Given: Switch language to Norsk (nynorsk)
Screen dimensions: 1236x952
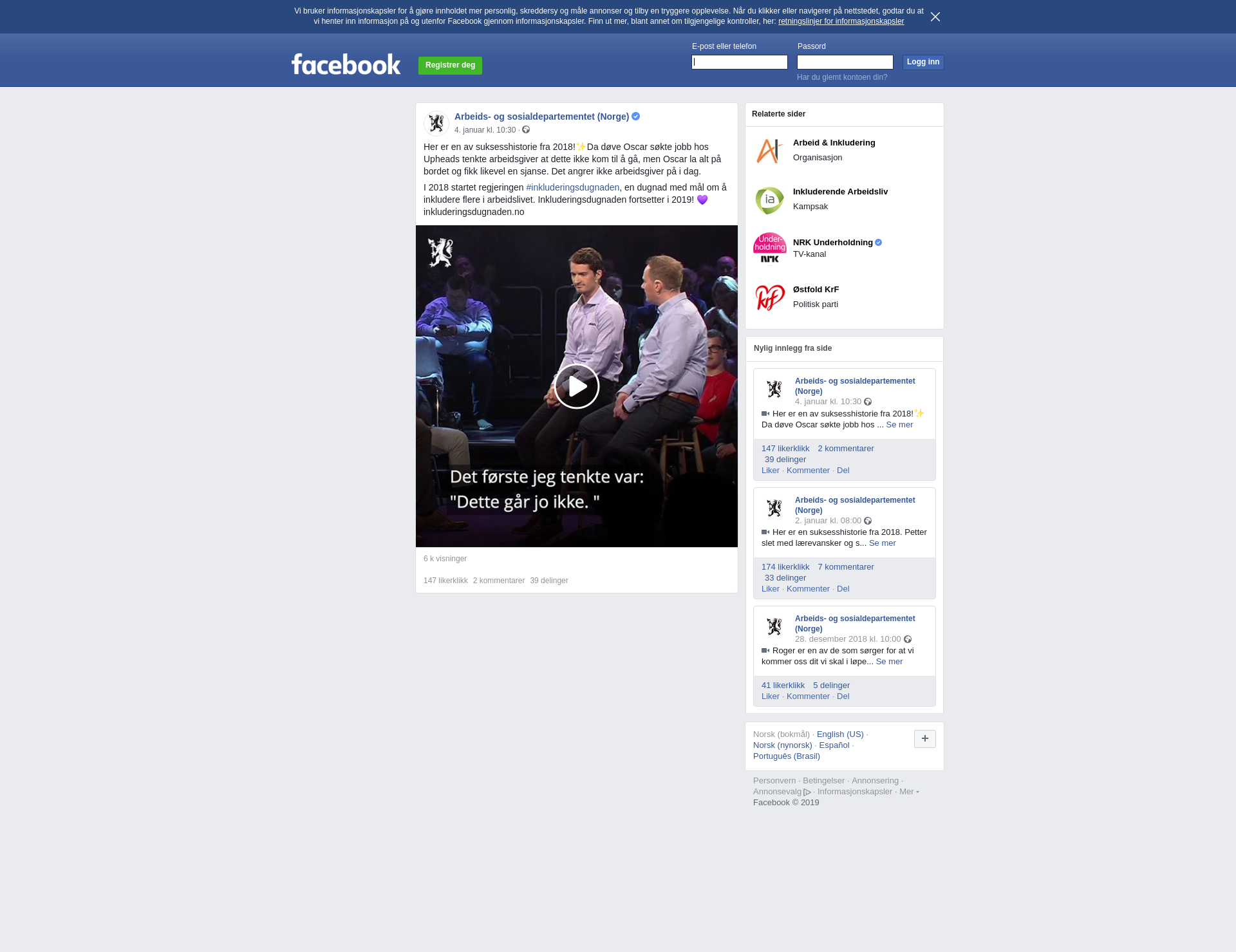Looking at the screenshot, I should click(x=782, y=745).
